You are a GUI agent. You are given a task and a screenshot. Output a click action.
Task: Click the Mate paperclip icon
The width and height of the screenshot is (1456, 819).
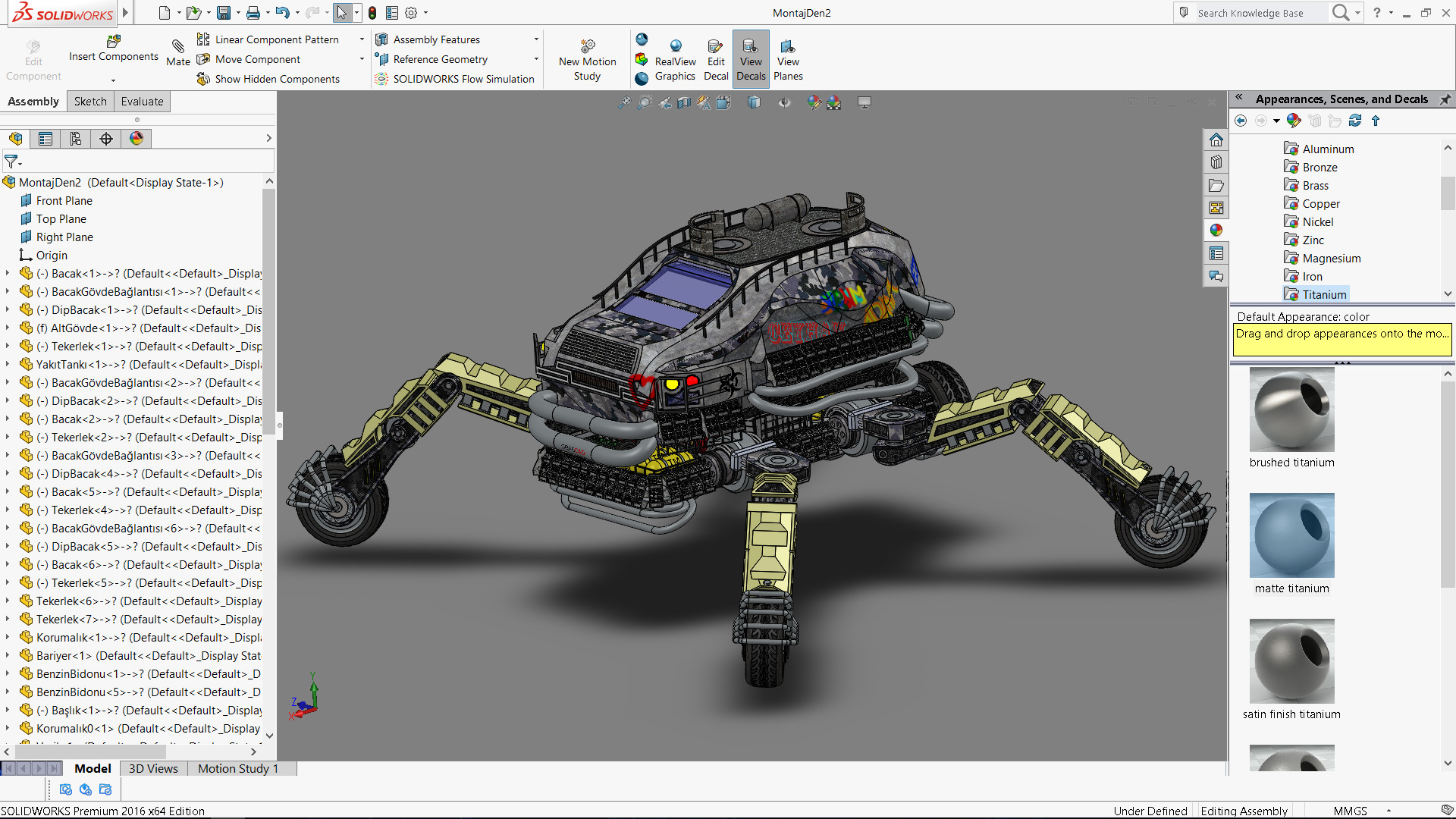pos(178,47)
